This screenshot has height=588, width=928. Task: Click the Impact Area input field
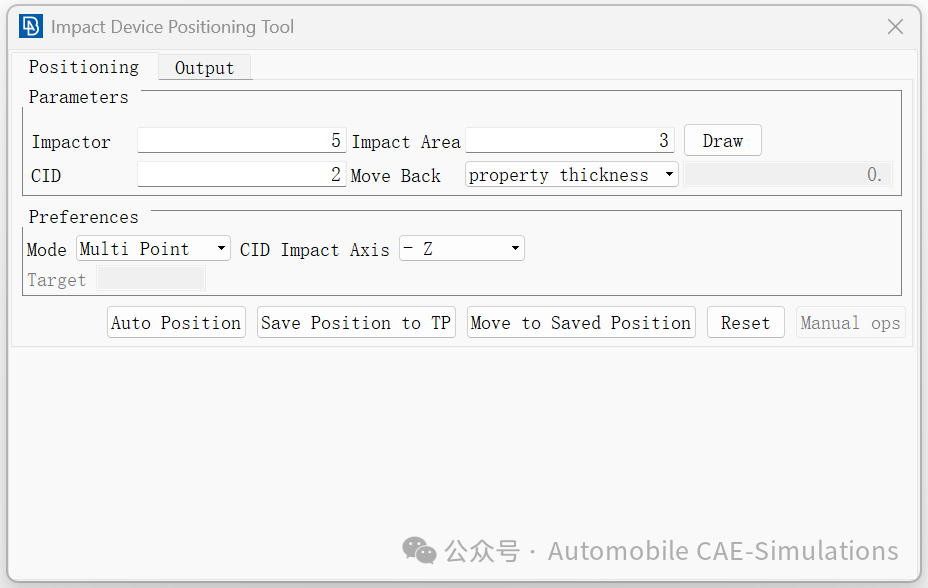coord(569,141)
